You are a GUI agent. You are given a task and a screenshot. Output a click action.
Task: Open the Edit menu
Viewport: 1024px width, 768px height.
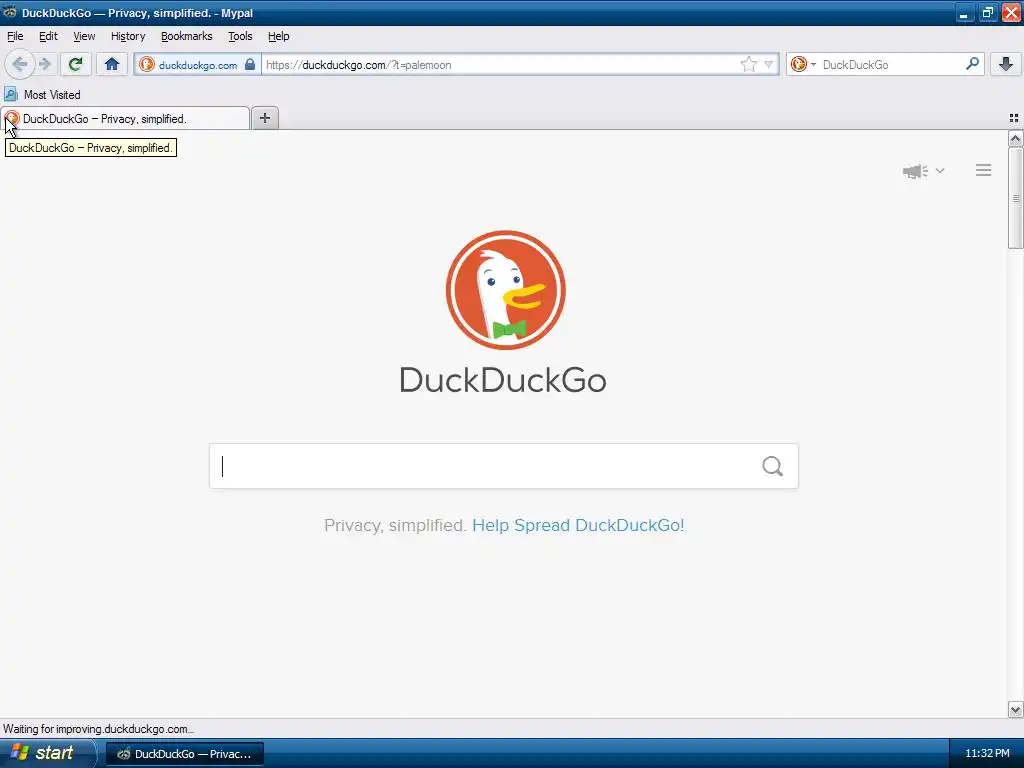coord(48,36)
